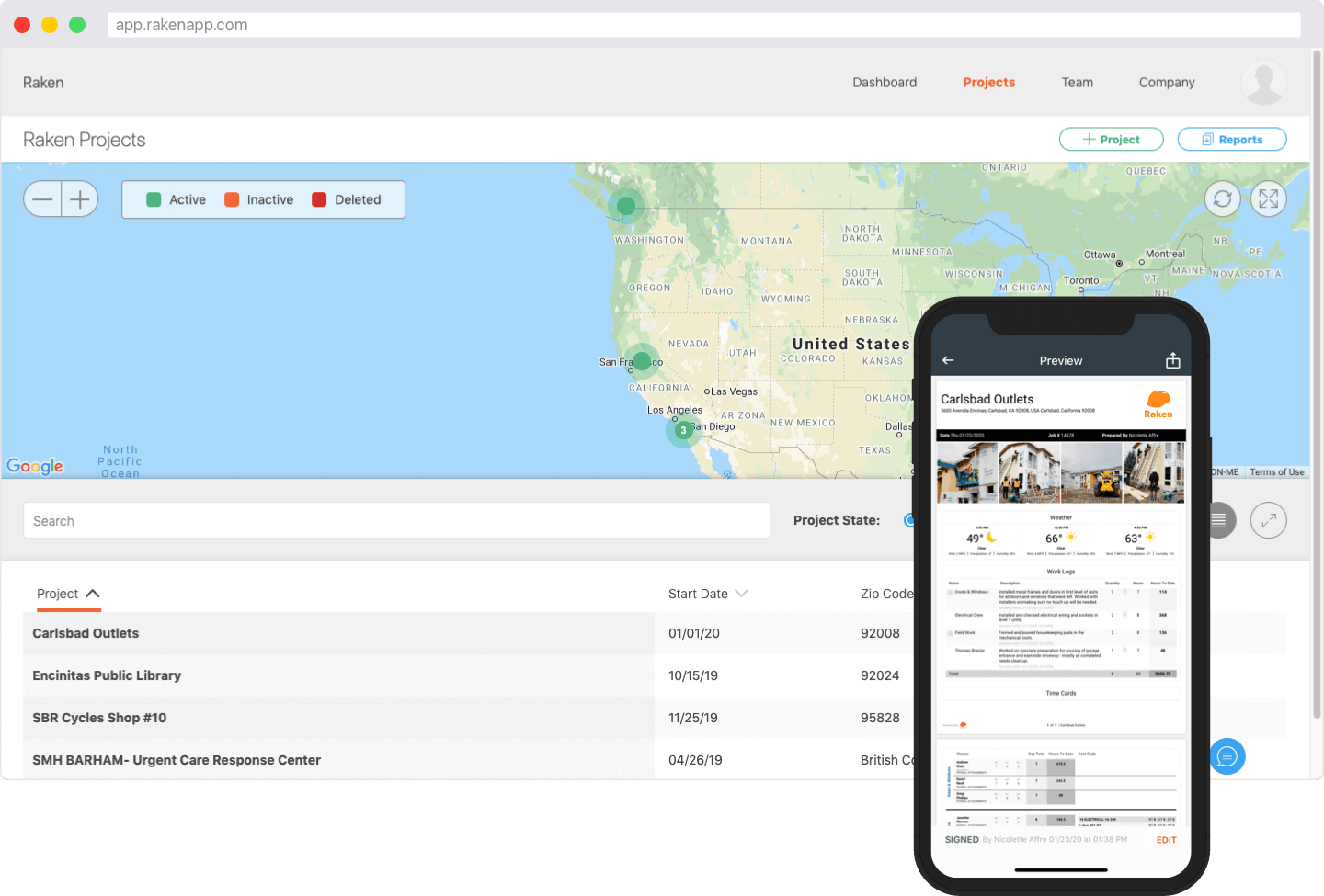Viewport: 1324px width, 896px height.
Task: Go back using the phone preview arrow
Action: 948,360
